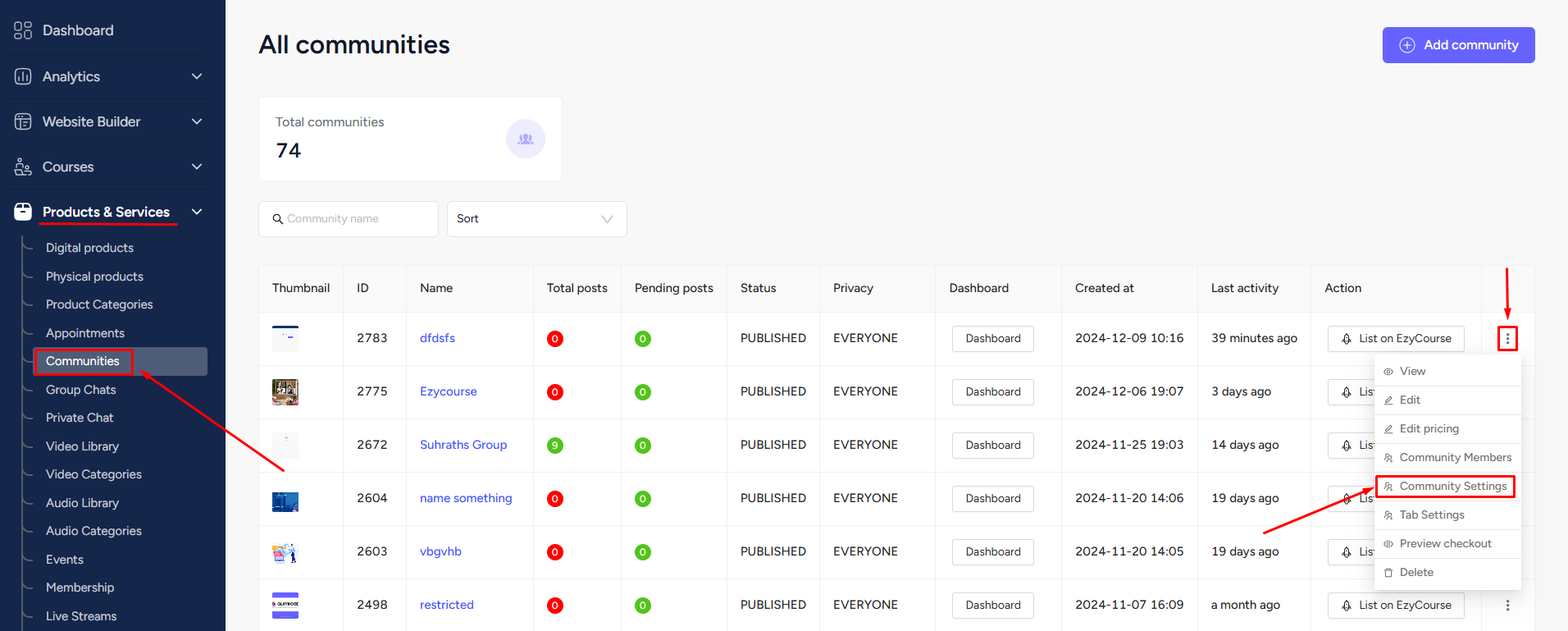Open the Sort dropdown

(537, 219)
